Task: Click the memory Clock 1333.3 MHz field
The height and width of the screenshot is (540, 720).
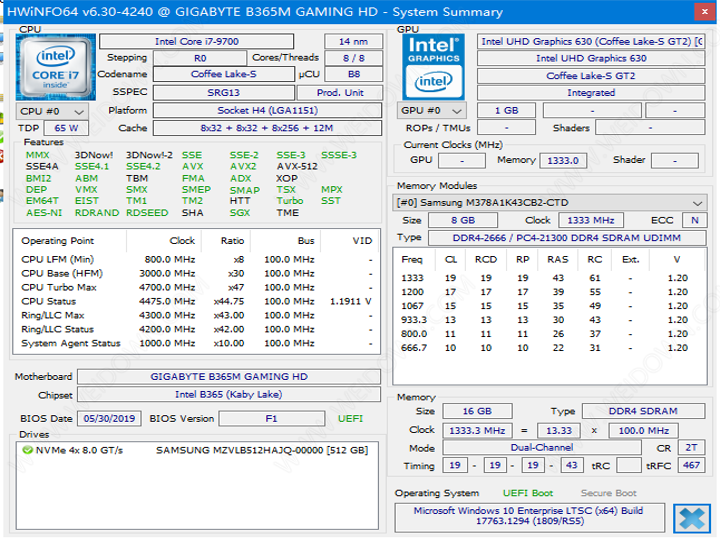Action: [477, 431]
